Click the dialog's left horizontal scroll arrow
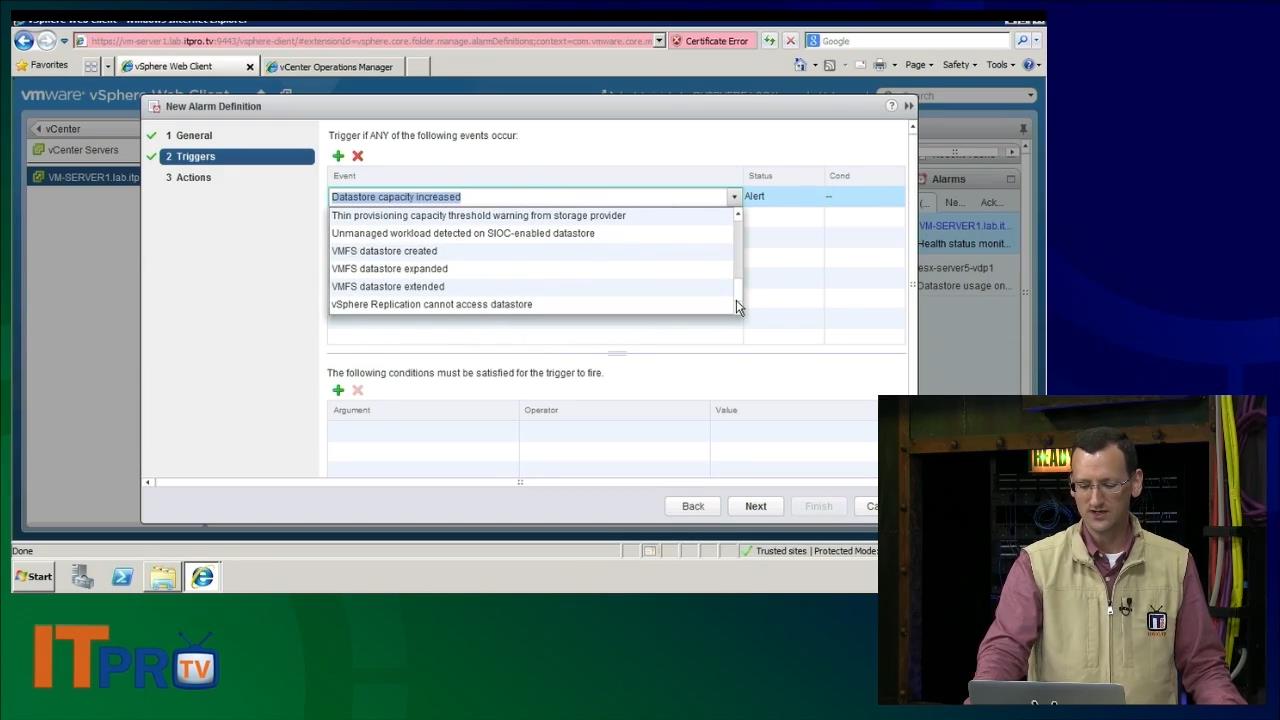Viewport: 1280px width, 720px height. (x=148, y=483)
